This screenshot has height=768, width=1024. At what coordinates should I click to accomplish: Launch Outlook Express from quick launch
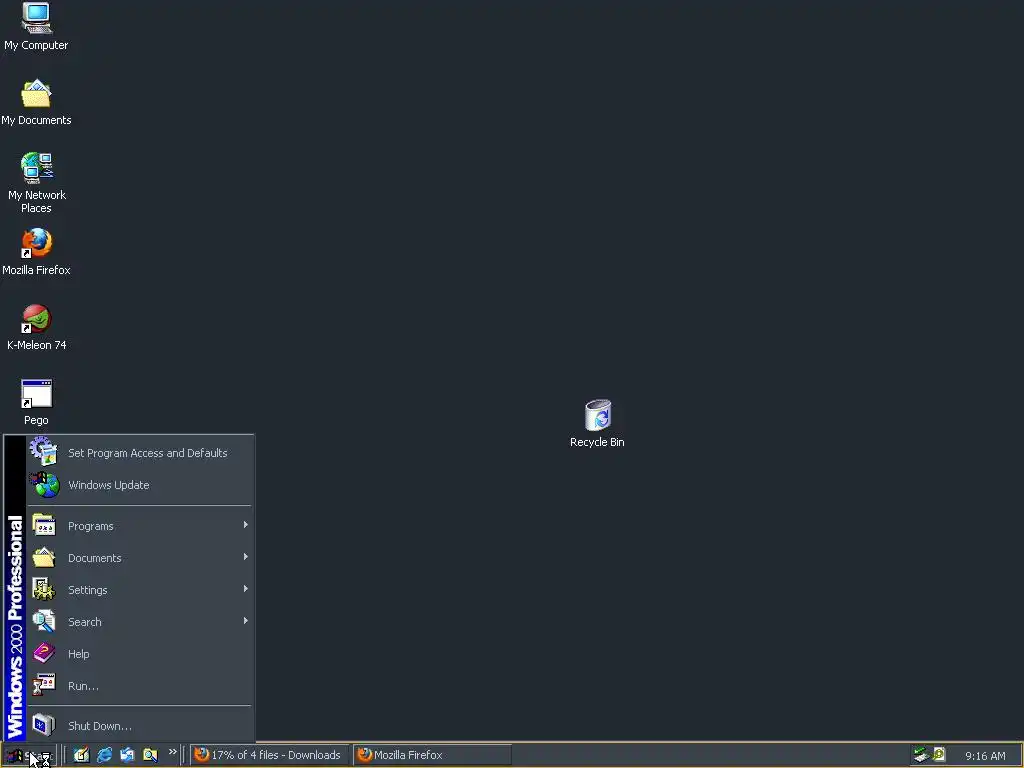click(127, 755)
